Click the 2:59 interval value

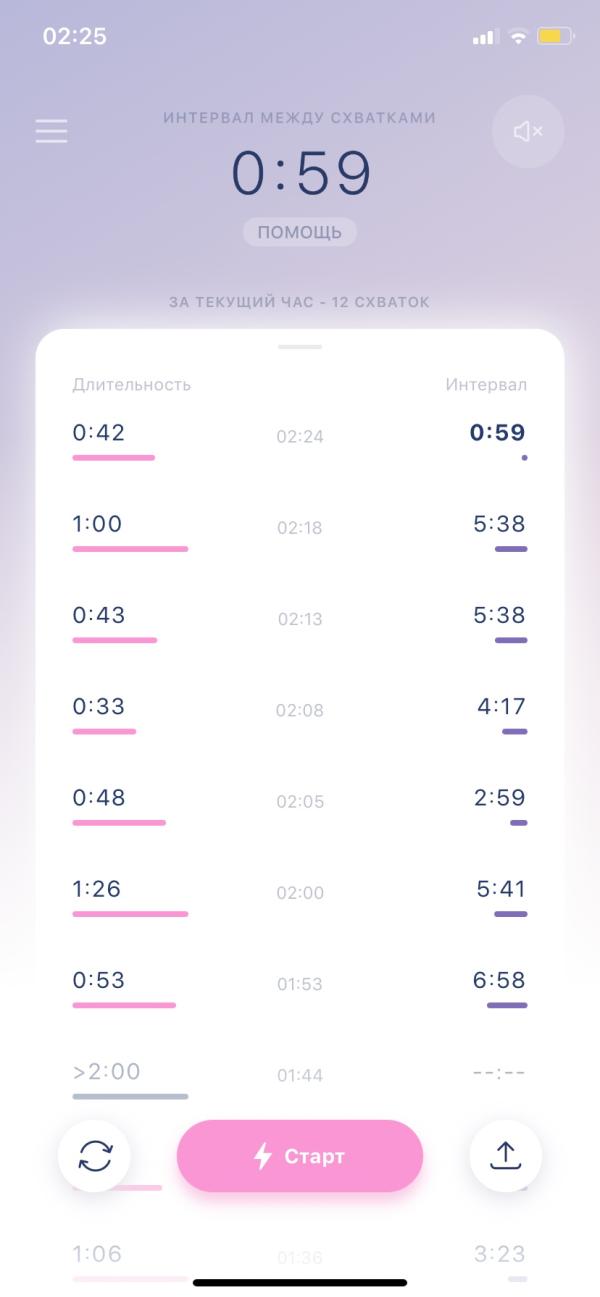[501, 798]
